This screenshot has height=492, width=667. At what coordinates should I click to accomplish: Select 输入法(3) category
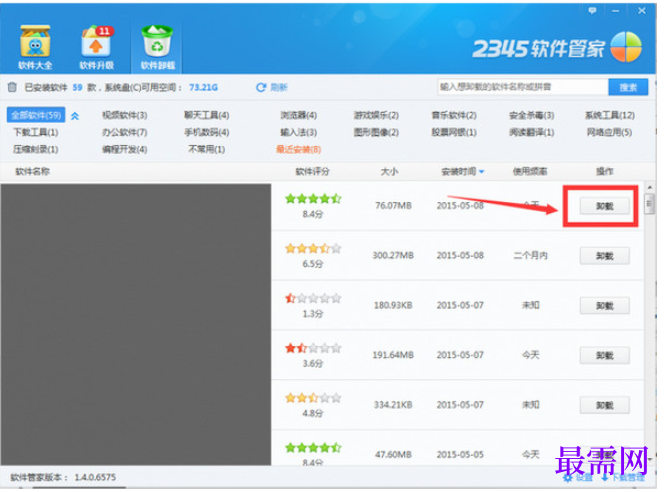point(299,132)
